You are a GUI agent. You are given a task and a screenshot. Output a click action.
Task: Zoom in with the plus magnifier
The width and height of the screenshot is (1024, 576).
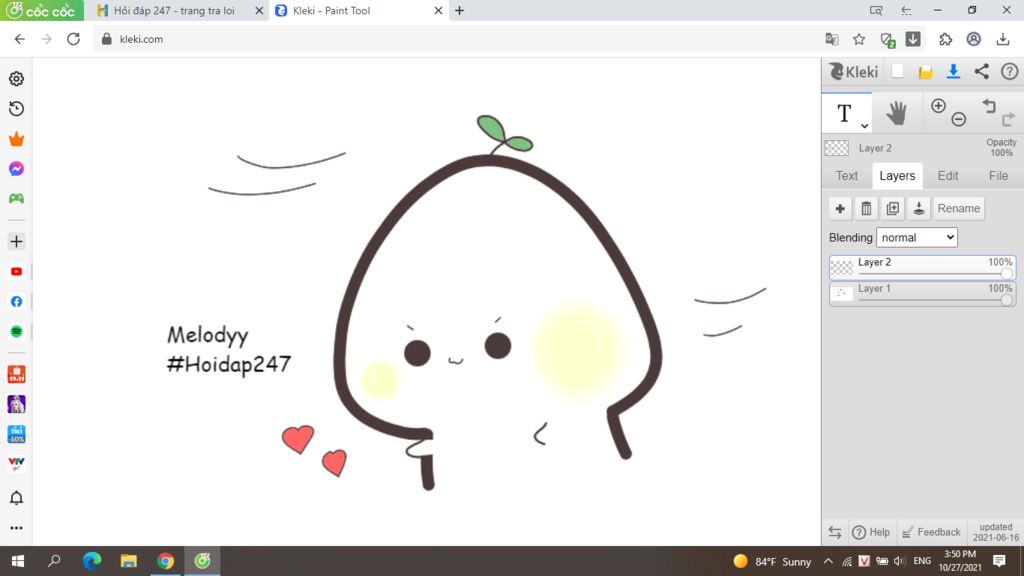point(938,106)
